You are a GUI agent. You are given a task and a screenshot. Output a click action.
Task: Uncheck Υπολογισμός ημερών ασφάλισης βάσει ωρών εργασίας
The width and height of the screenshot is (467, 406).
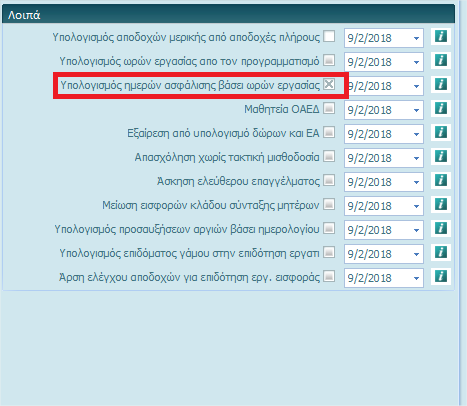coord(329,84)
